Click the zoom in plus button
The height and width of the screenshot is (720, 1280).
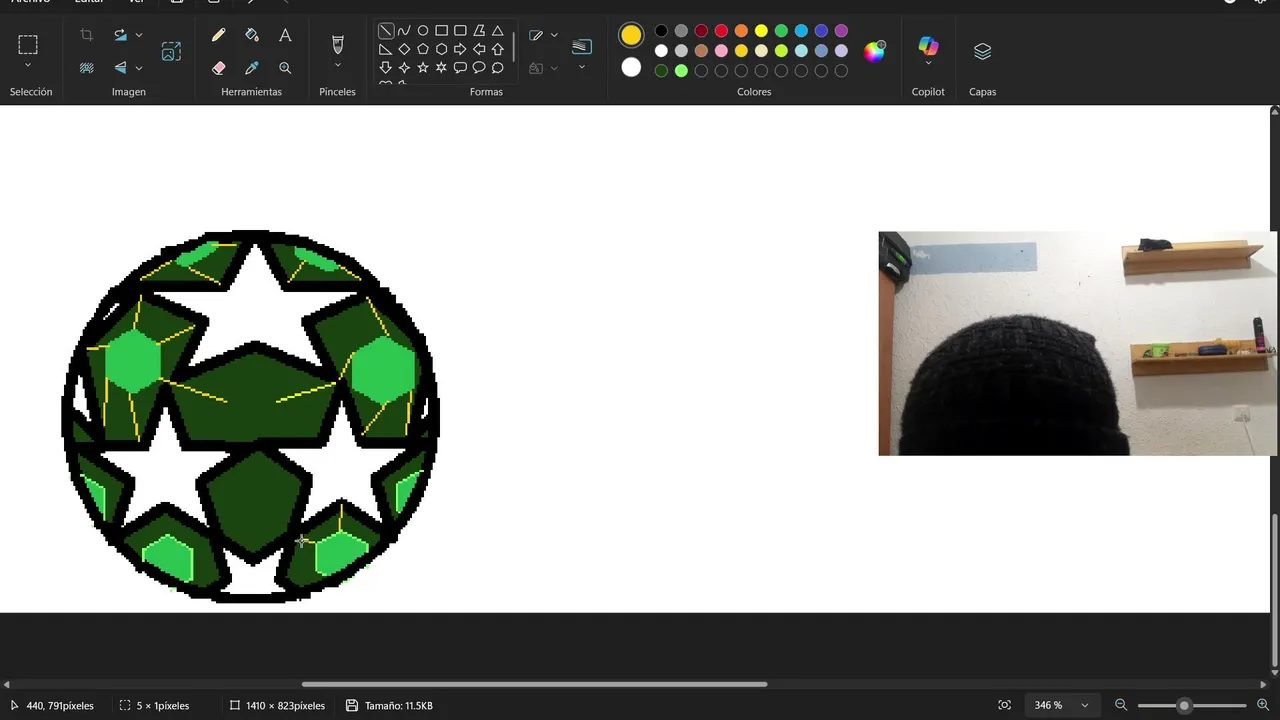click(x=1263, y=705)
